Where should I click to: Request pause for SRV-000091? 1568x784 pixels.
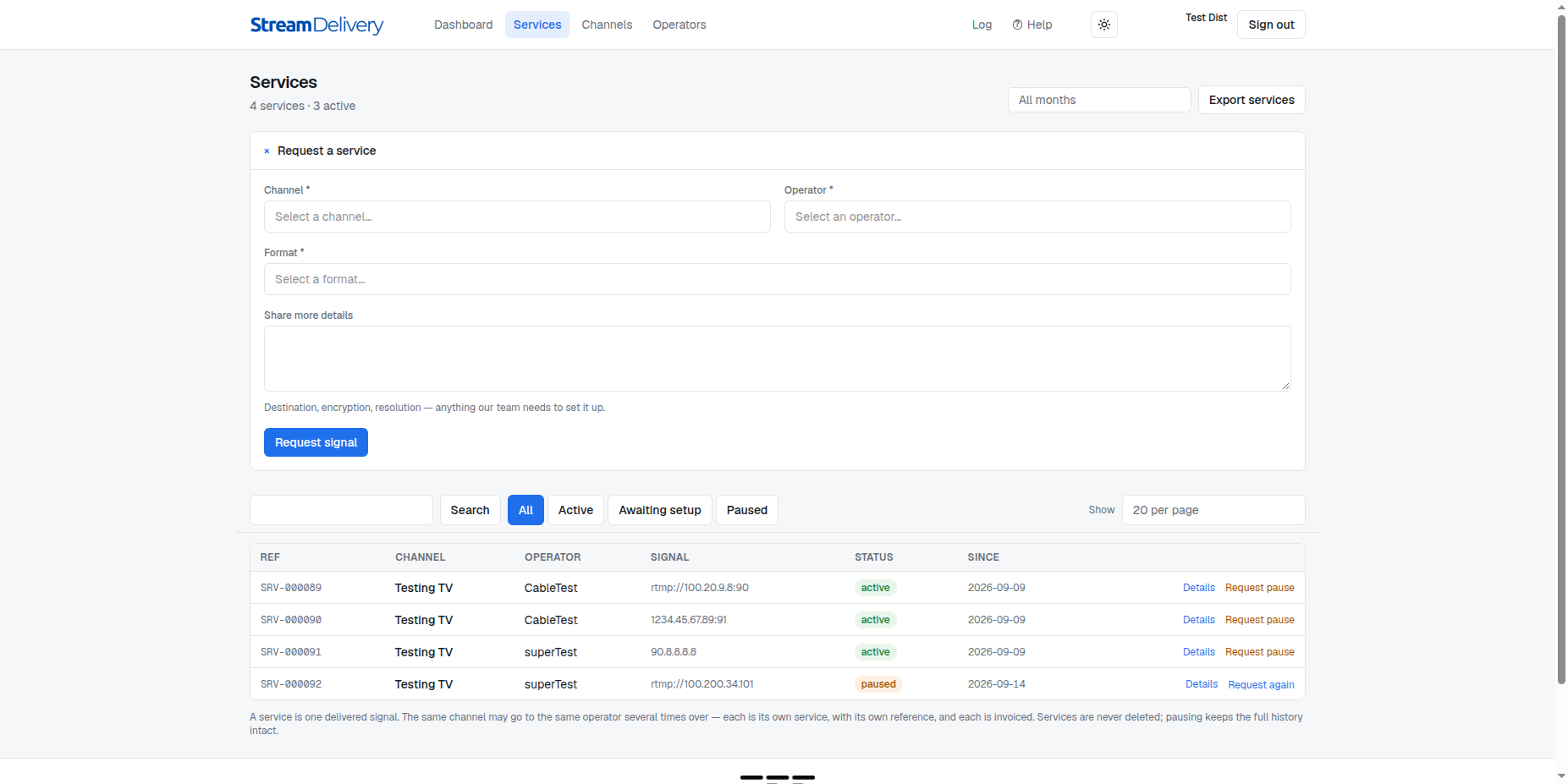pyautogui.click(x=1259, y=652)
